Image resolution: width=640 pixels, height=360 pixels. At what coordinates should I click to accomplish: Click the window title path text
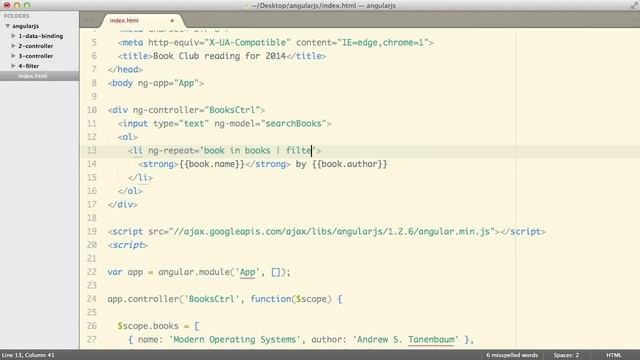[x=324, y=5]
